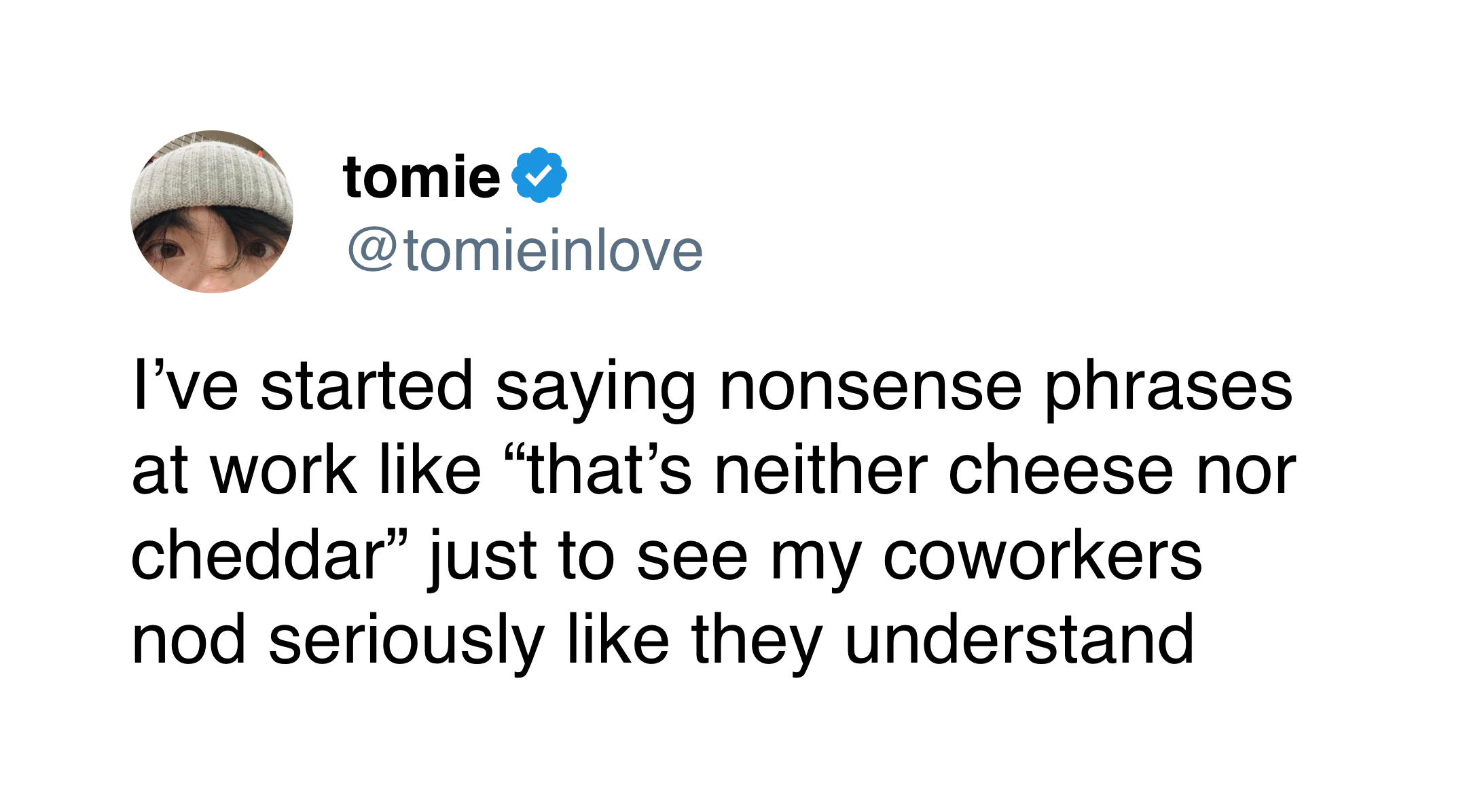Click the word "they" in the tweet

tap(757, 640)
